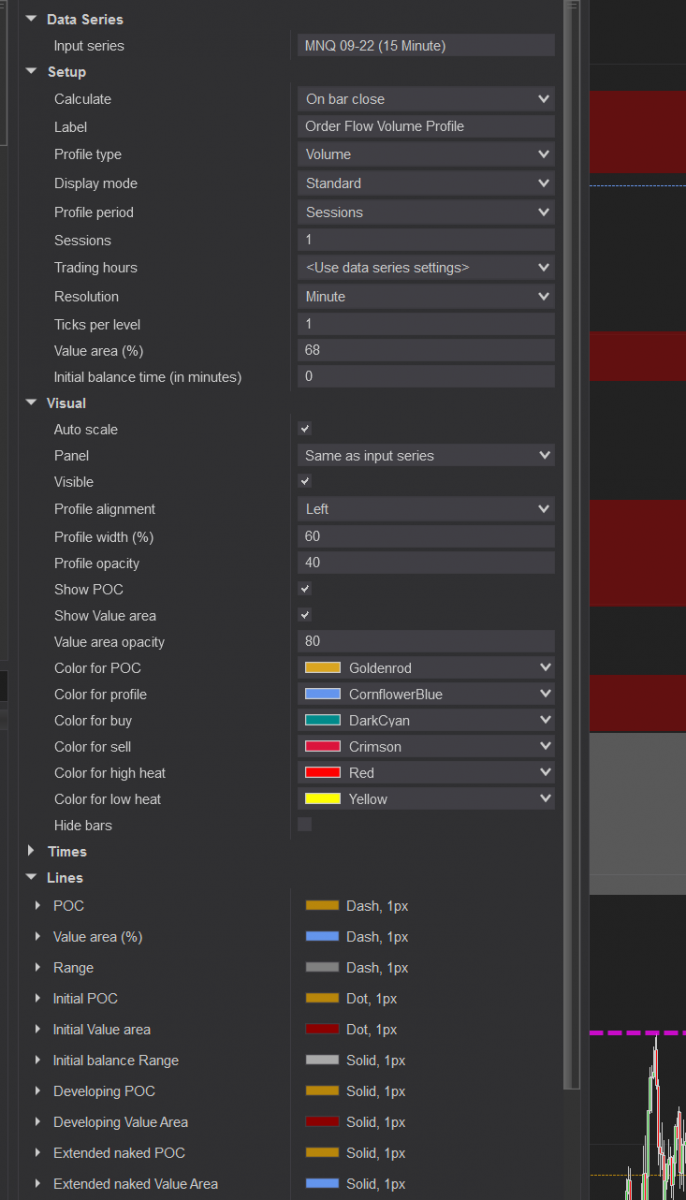Collapse the Setup section arrow
This screenshot has width=686, height=1200.
(x=31, y=72)
